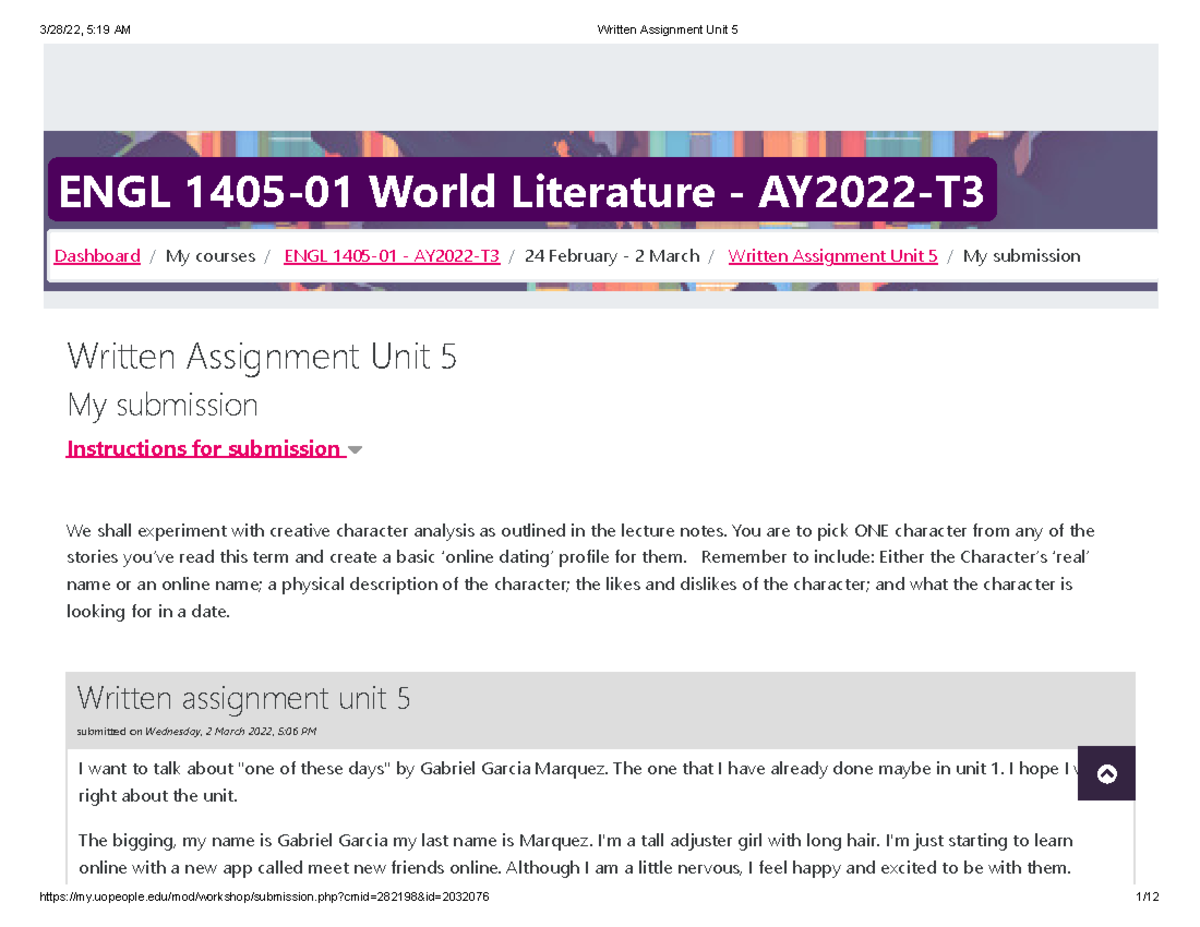
Task: Click the My submission subheading
Action: coord(162,405)
